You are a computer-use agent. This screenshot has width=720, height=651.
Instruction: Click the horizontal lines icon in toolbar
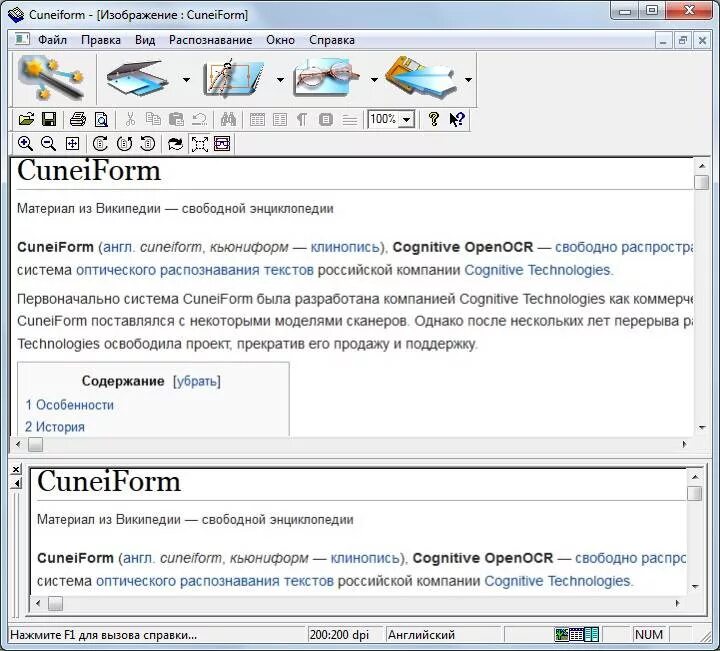(x=349, y=120)
